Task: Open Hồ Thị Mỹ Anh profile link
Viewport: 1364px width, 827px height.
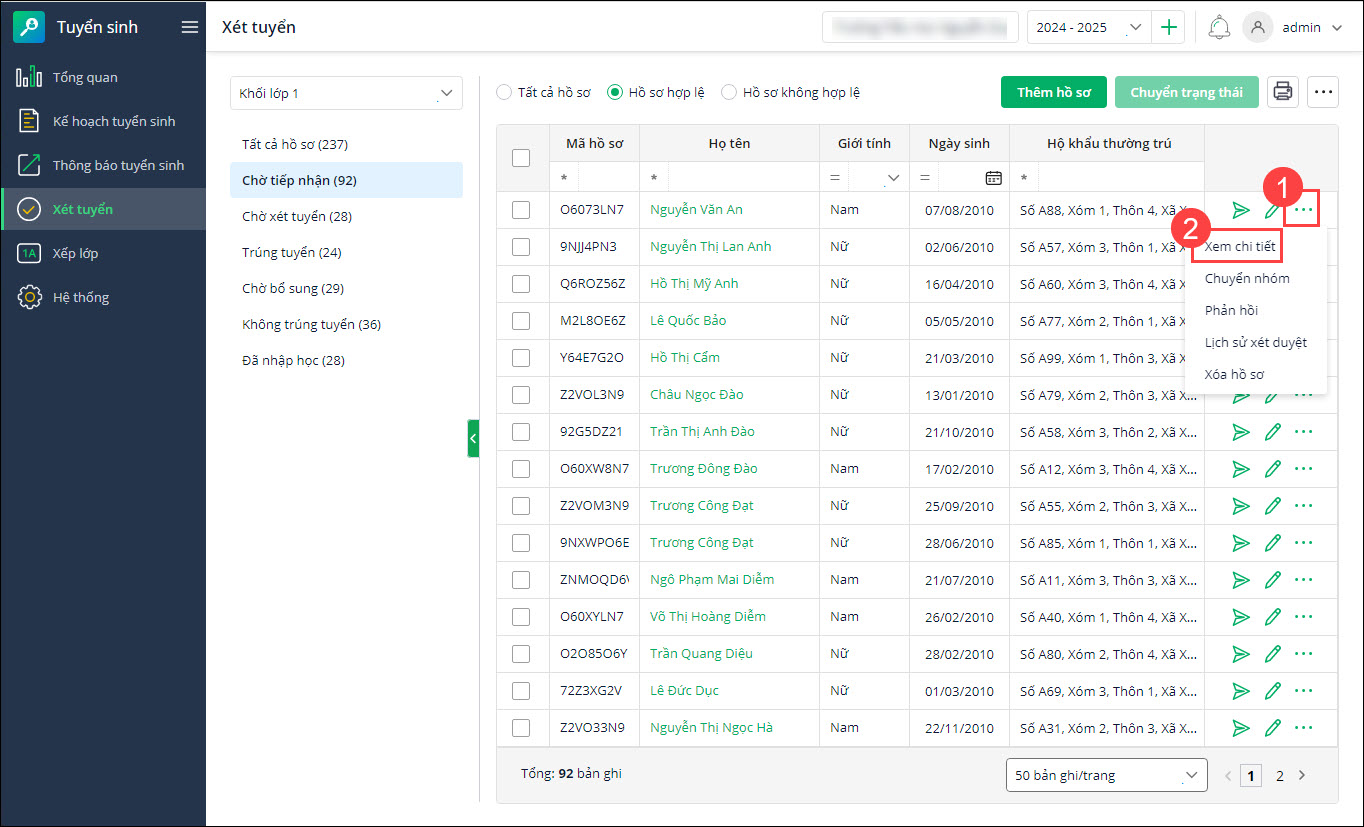Action: pyautogui.click(x=694, y=284)
